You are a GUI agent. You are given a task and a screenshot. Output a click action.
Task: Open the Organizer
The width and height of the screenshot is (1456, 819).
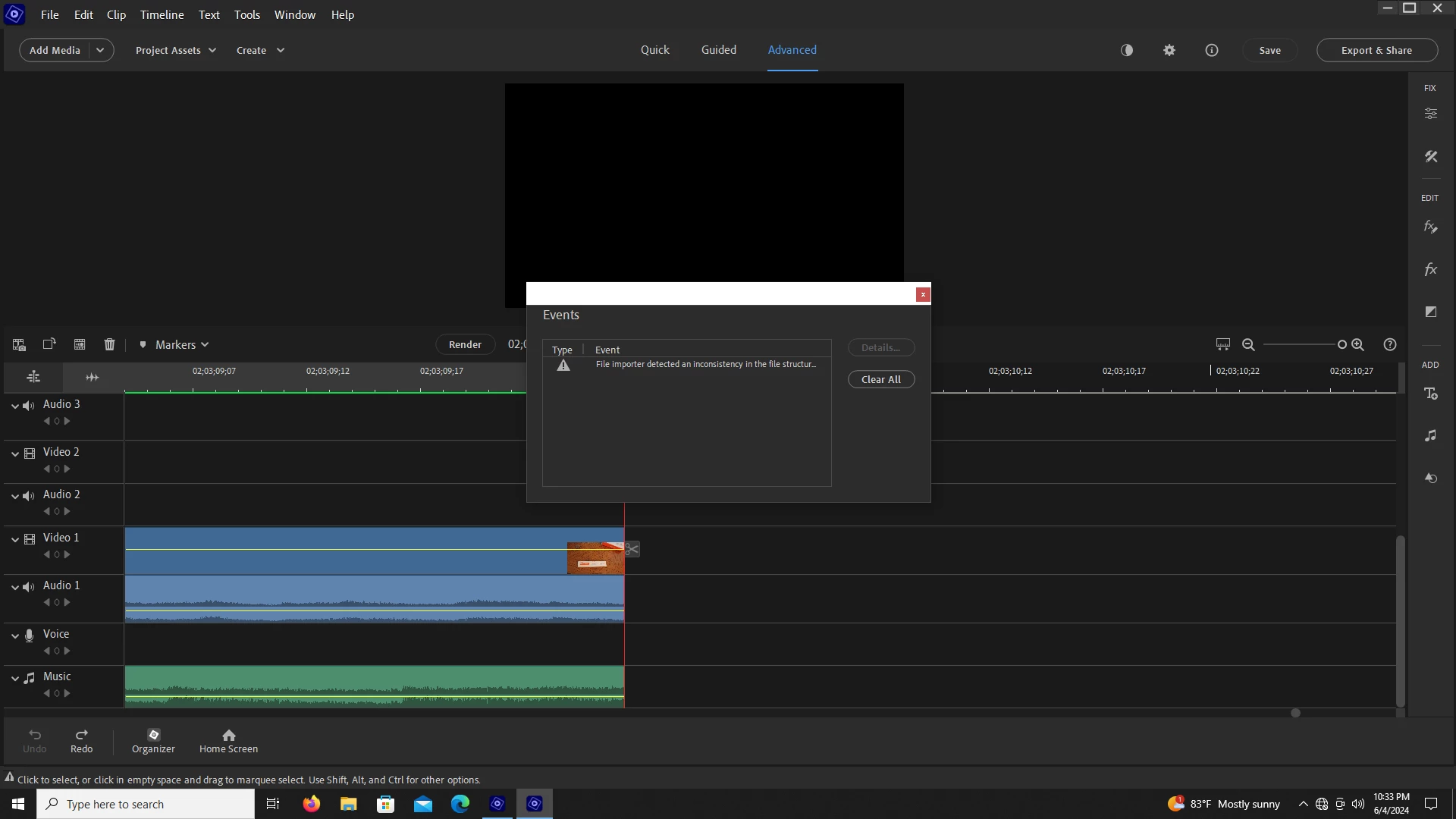point(153,741)
